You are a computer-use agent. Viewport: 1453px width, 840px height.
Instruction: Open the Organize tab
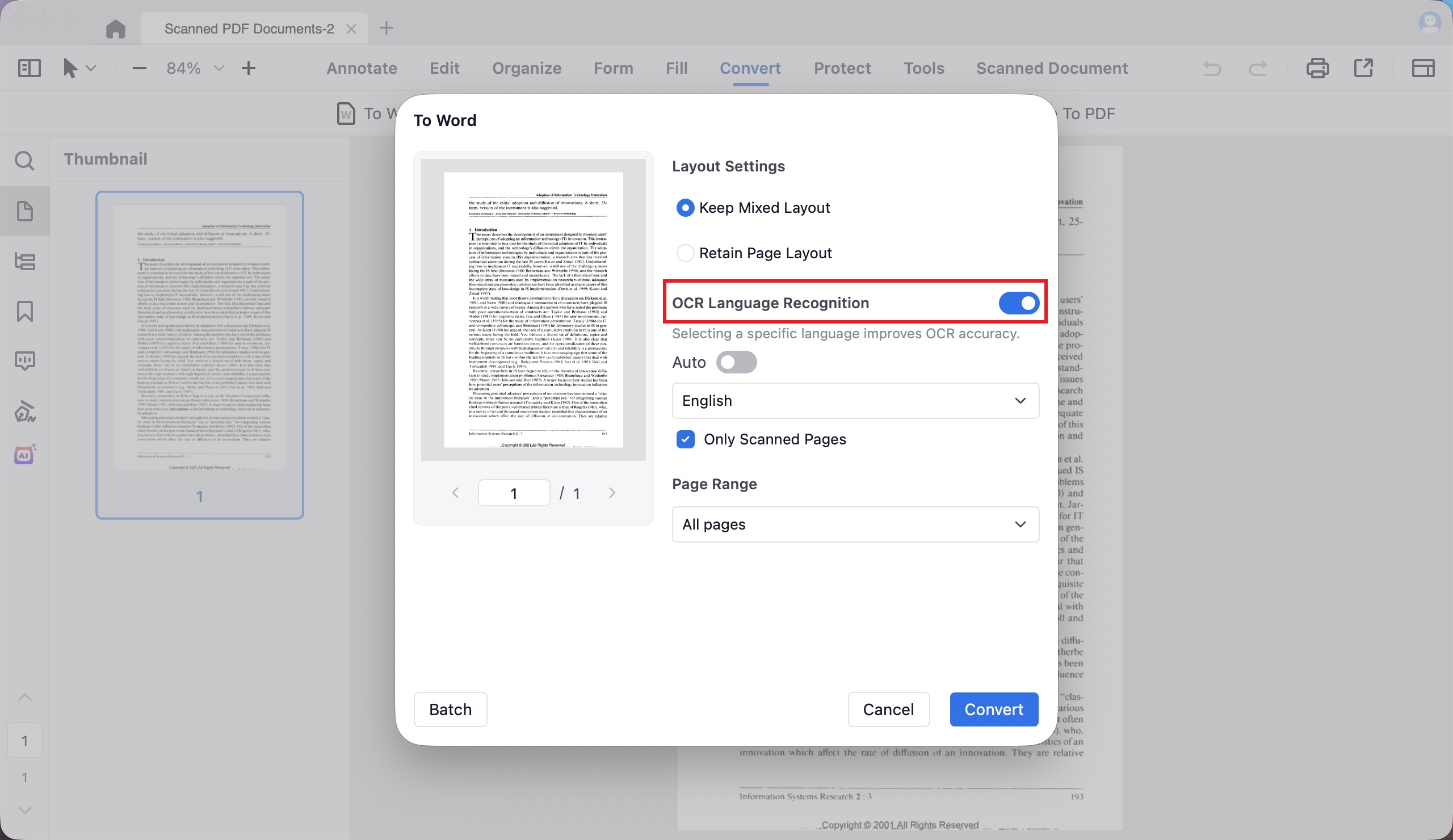[x=526, y=68]
